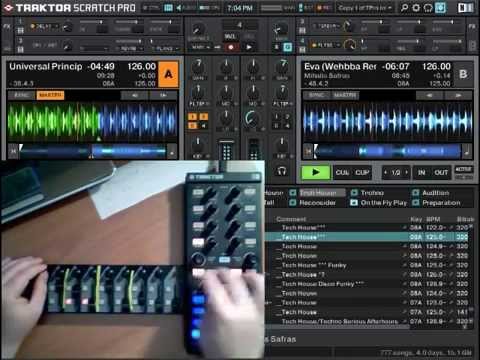The width and height of the screenshot is (480, 360).
Task: Click the headphones icon in the header
Action: point(428,8)
